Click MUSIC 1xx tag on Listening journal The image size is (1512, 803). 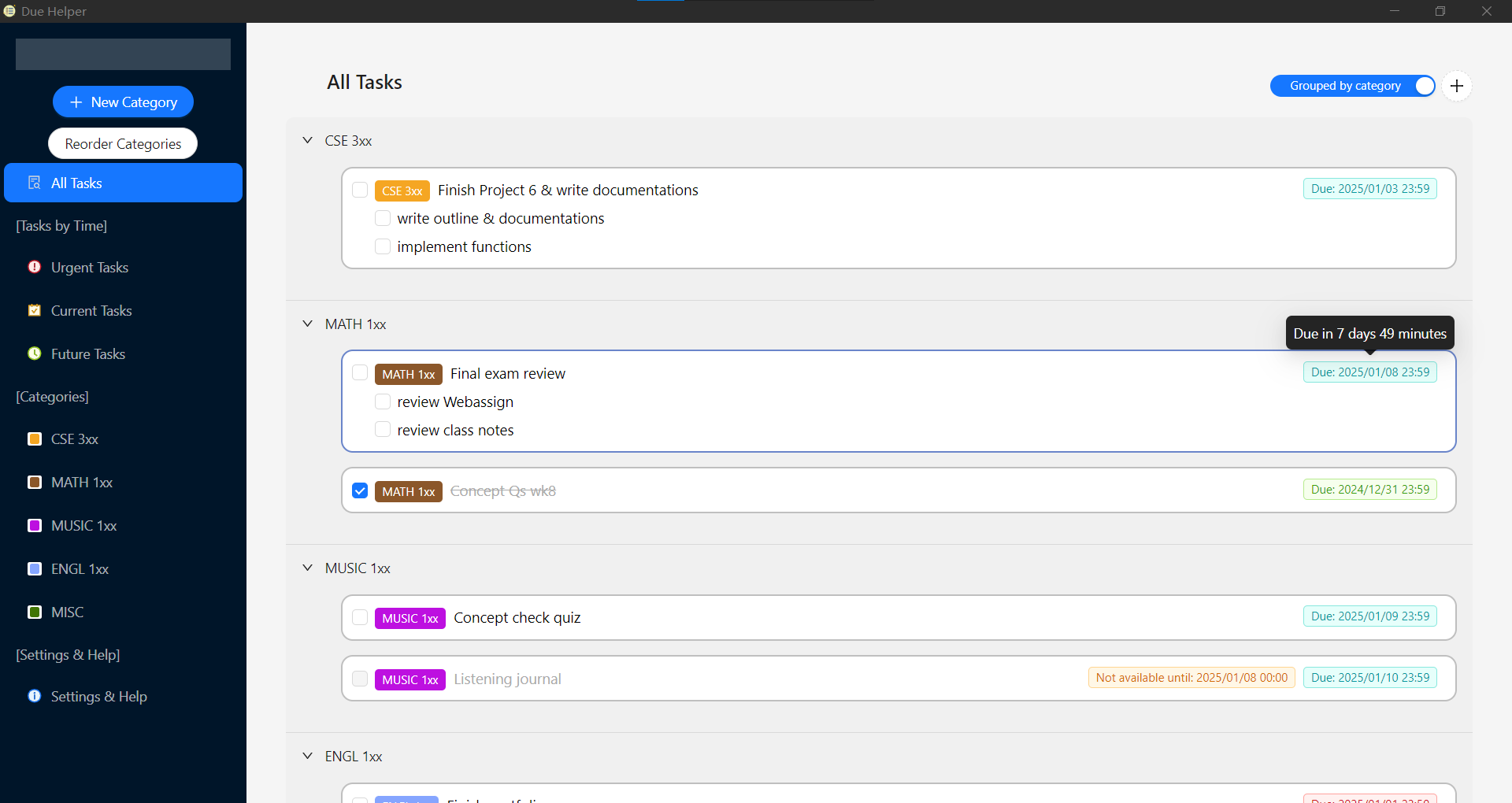click(410, 679)
